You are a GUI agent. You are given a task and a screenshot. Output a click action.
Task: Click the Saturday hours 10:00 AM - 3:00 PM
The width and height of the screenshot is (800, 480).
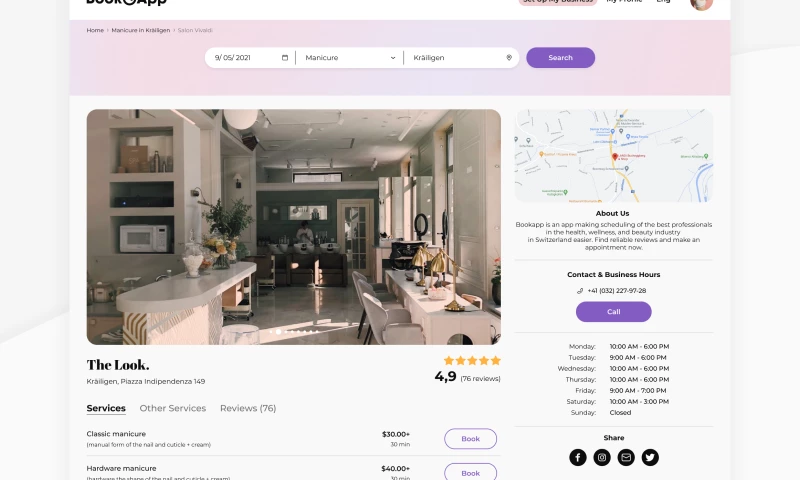point(639,401)
